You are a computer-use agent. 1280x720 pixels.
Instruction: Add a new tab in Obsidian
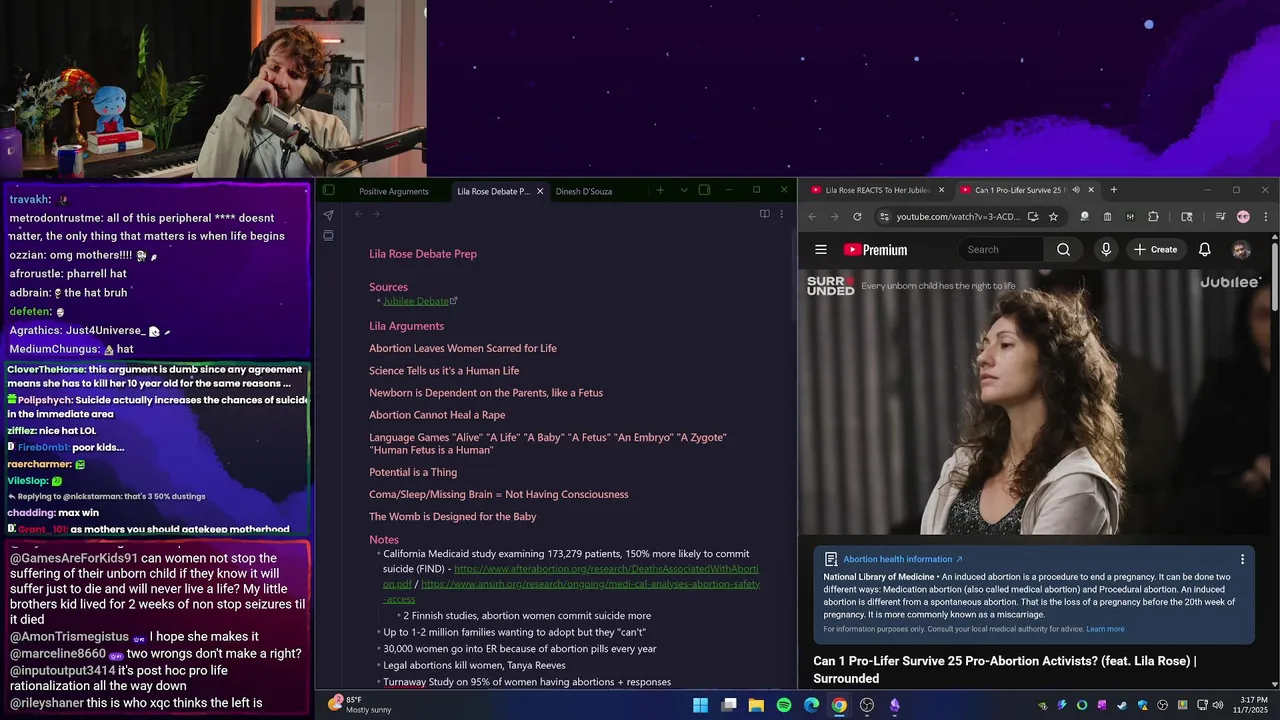click(660, 190)
